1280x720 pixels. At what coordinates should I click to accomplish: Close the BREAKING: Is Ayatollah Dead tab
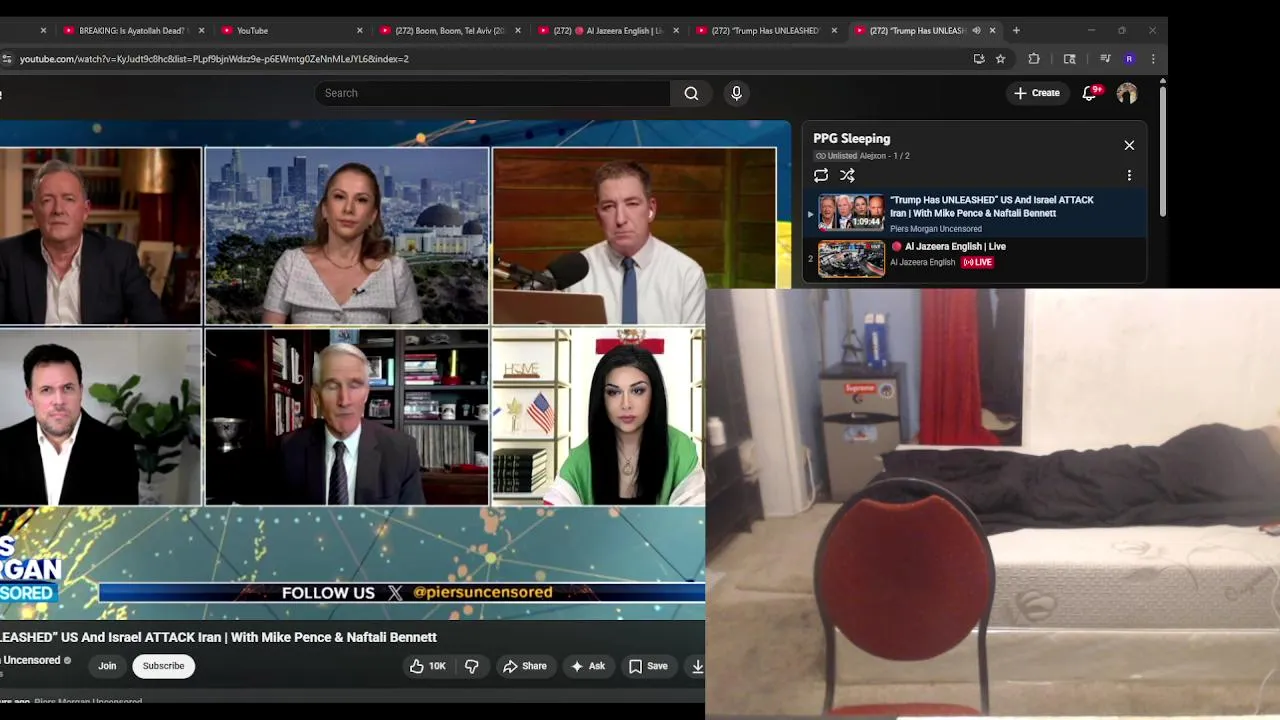tap(201, 30)
